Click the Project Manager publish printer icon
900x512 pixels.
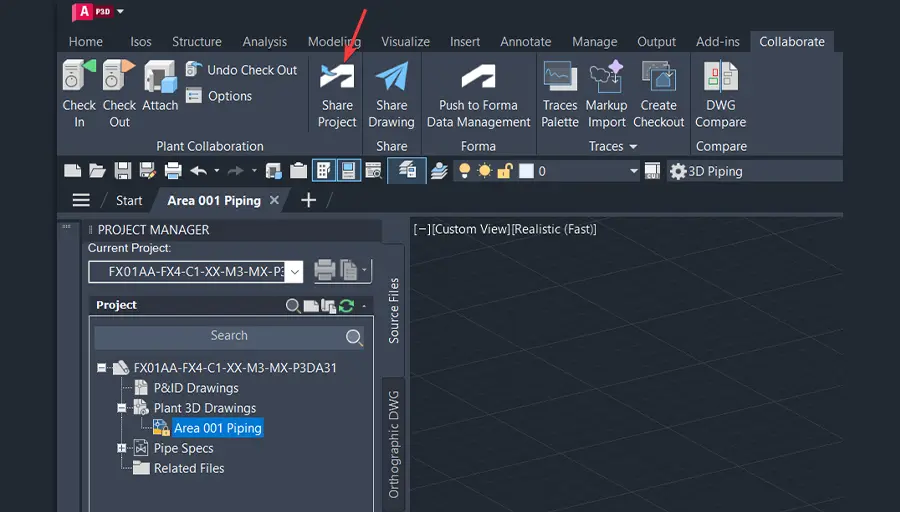point(324,269)
